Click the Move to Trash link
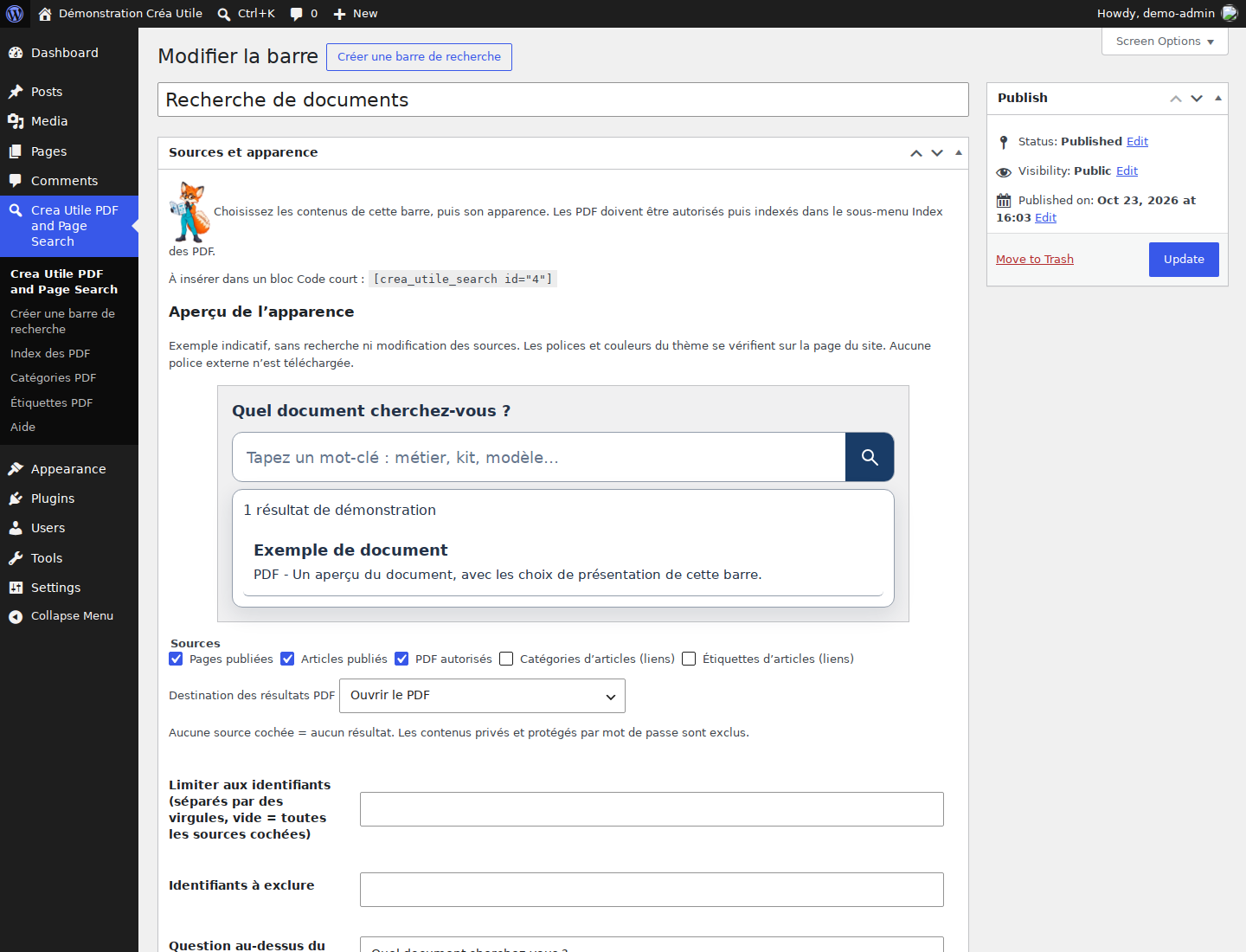 click(1035, 259)
